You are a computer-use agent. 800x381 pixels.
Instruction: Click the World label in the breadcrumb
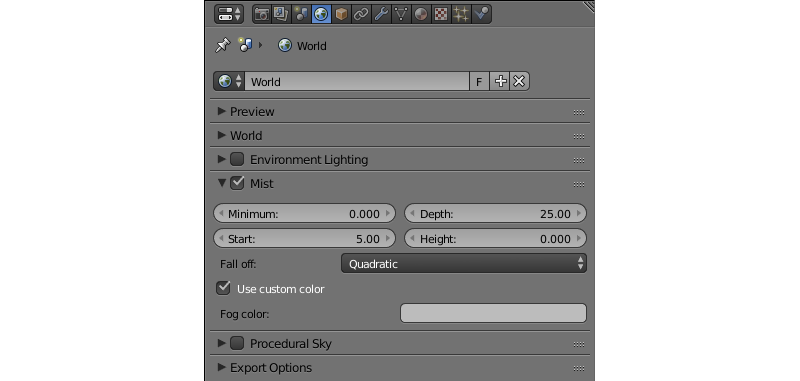[x=312, y=46]
